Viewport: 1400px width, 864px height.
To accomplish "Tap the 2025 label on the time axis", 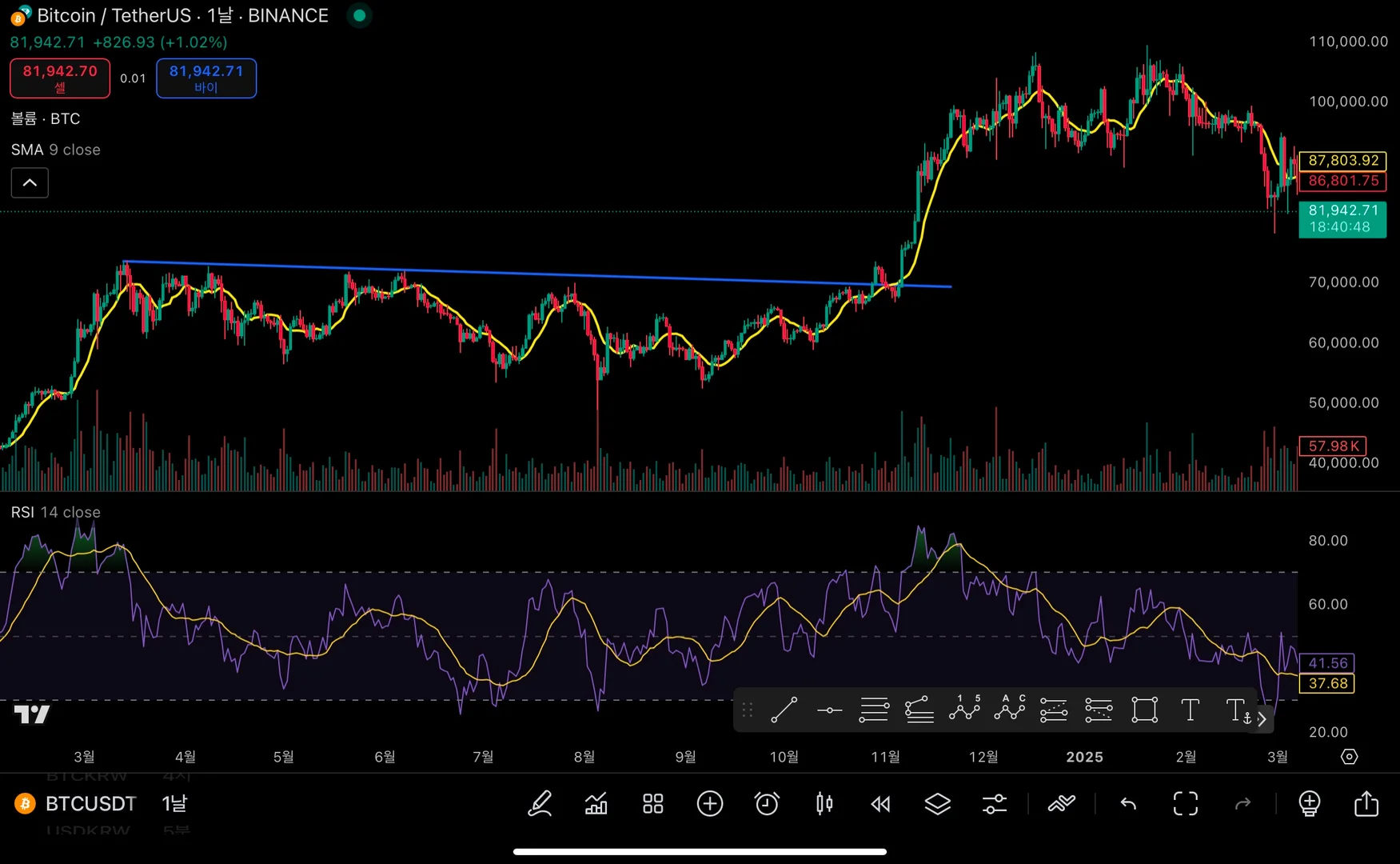I will (x=1084, y=757).
